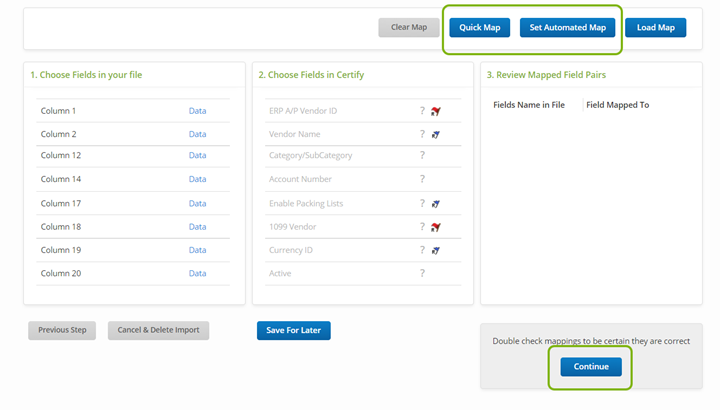Click the blue flag icon next to Currency ID
The height and width of the screenshot is (410, 720).
[x=436, y=250]
